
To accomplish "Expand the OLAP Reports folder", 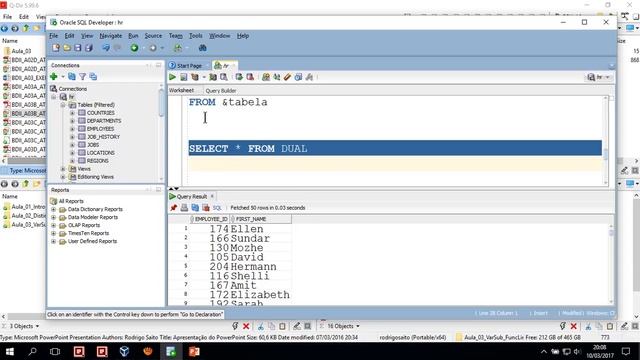I will pos(53,225).
